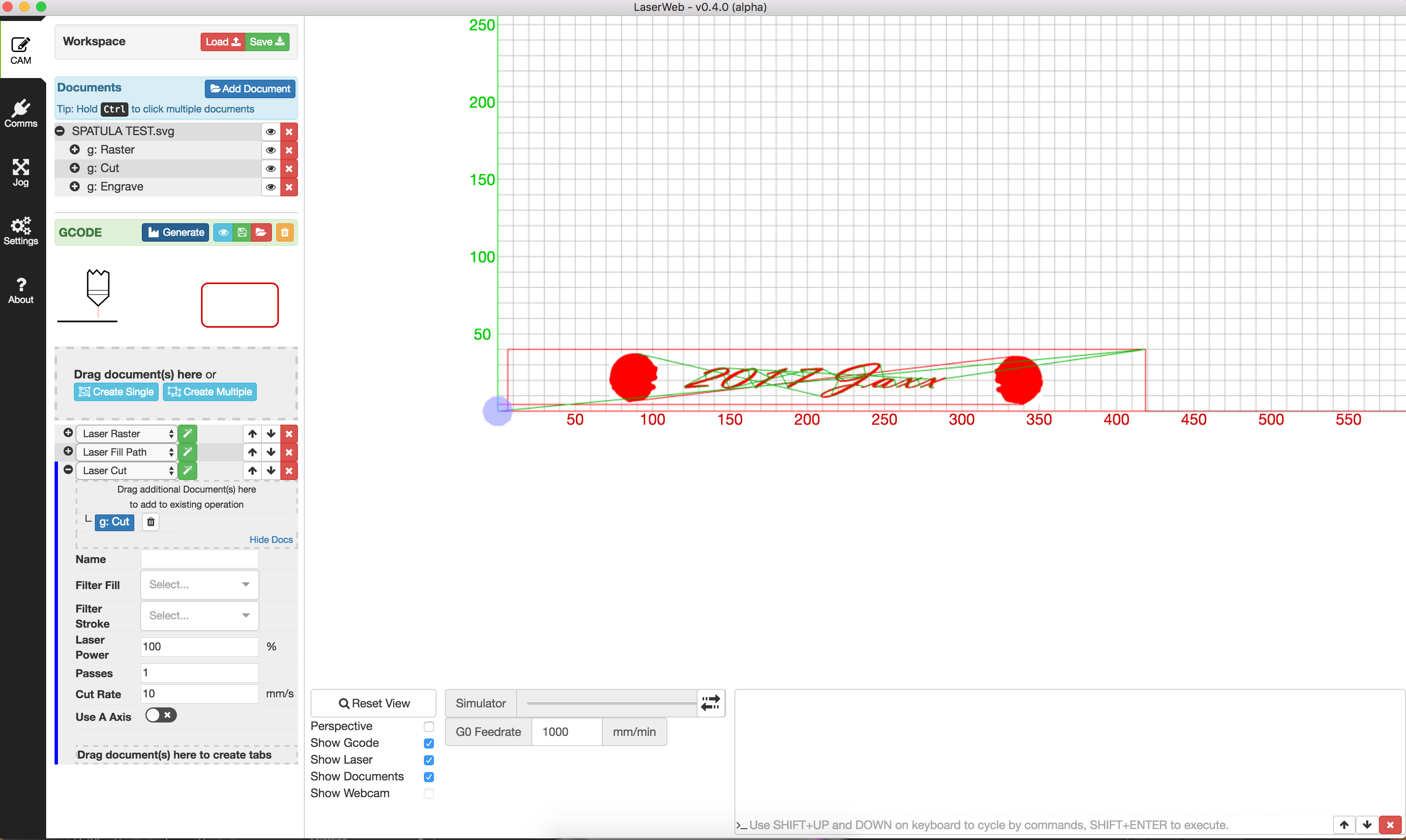Click the Laser Cut magic wand icon

(x=187, y=471)
